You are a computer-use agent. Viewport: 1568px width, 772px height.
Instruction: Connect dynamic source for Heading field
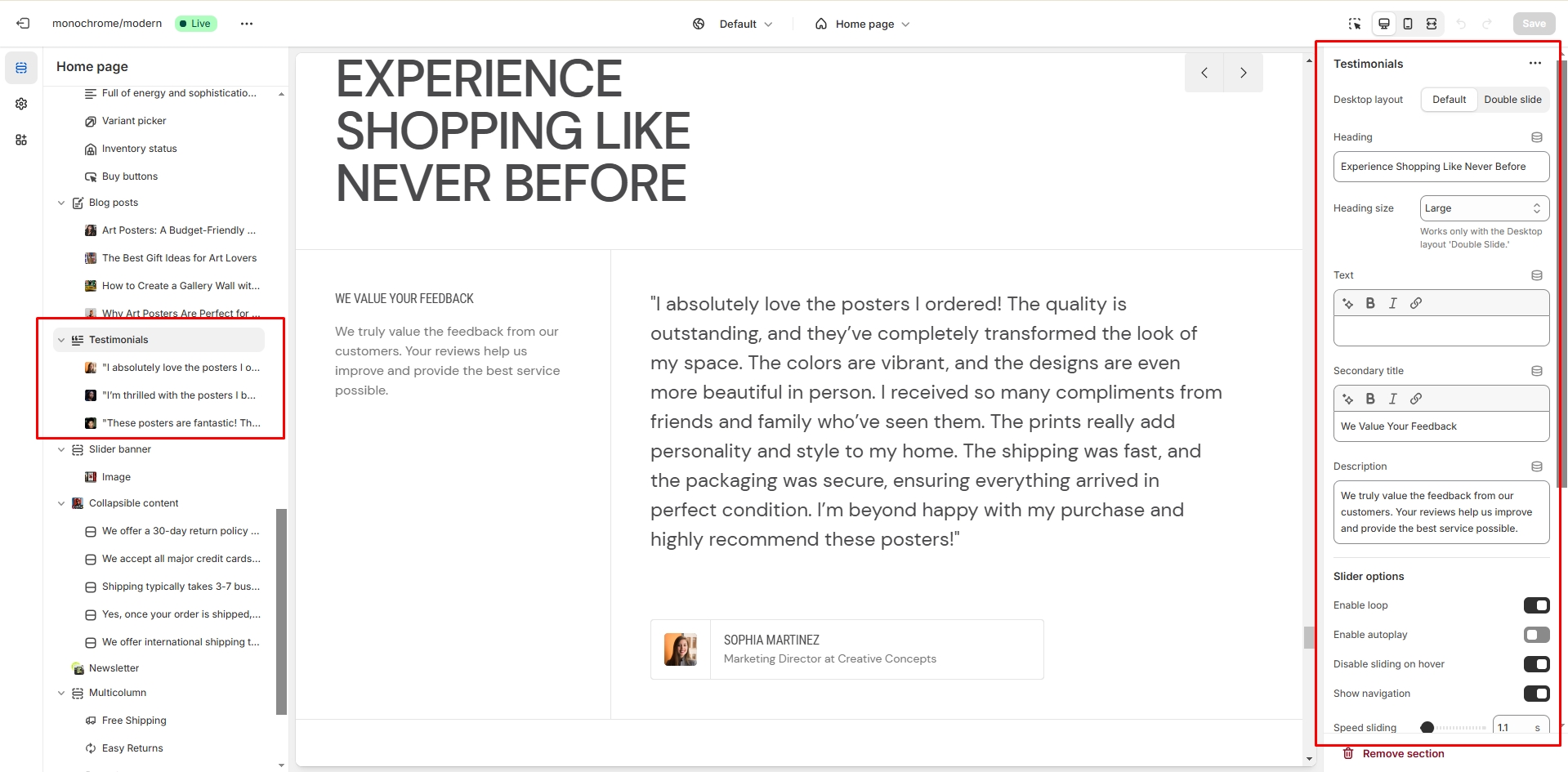[1537, 137]
